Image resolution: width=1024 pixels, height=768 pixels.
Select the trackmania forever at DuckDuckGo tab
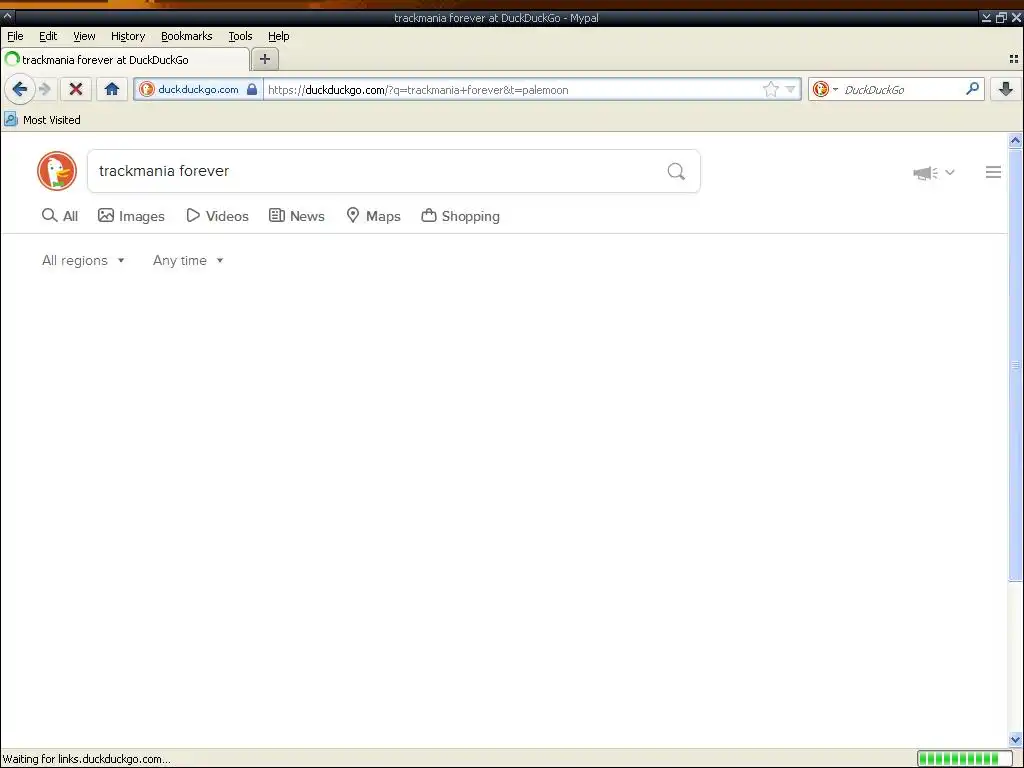click(125, 59)
